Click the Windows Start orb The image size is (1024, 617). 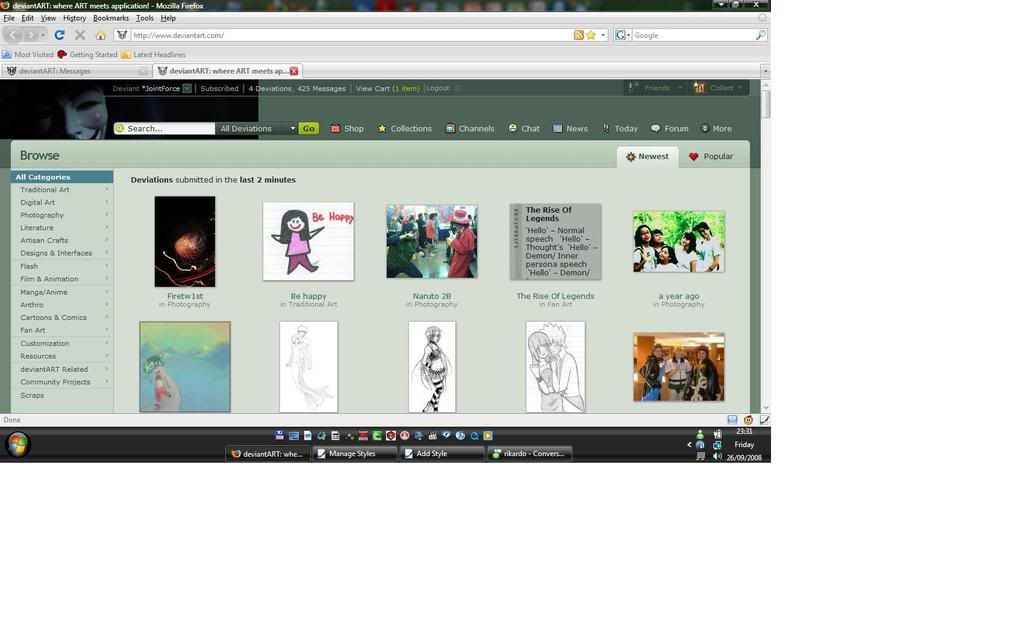tap(17, 445)
